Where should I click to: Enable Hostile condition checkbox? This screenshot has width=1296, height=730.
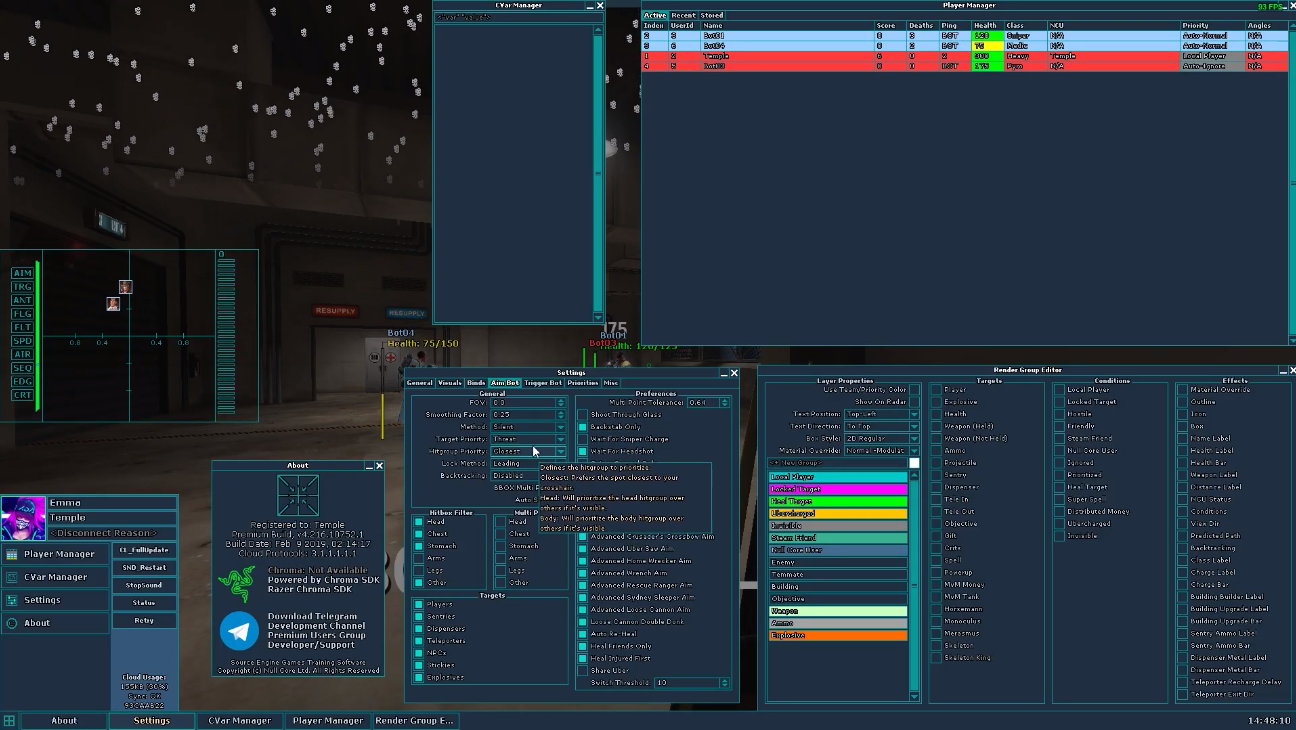click(1059, 414)
